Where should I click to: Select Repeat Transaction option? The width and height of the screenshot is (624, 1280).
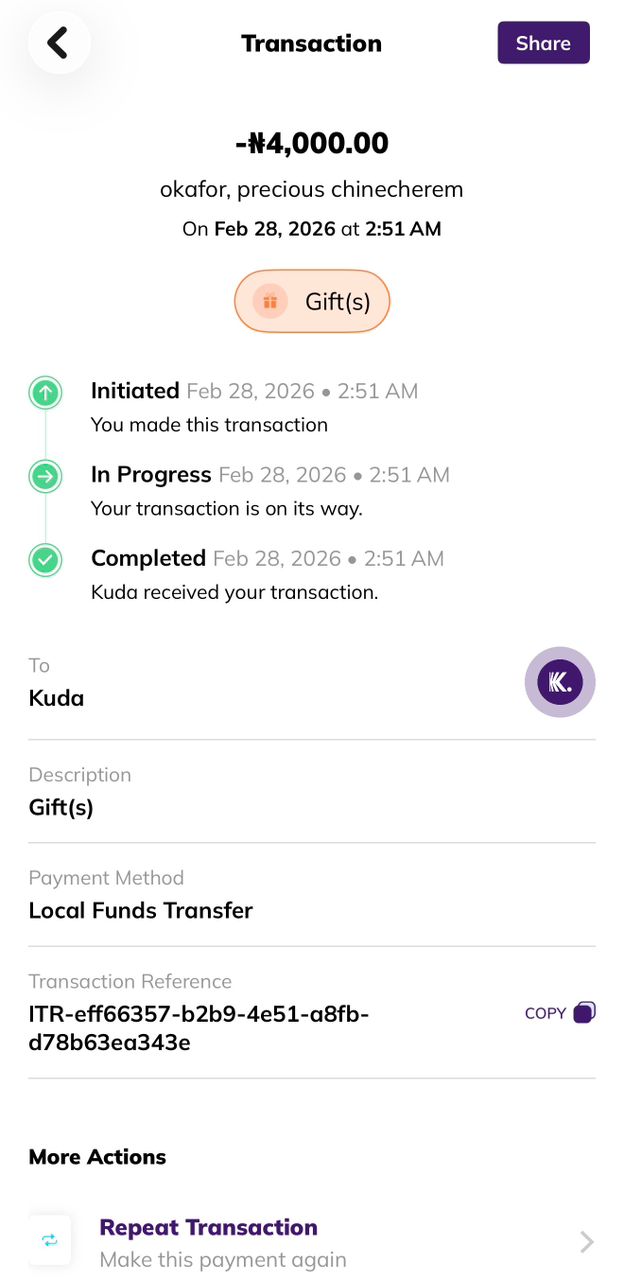tap(208, 1228)
